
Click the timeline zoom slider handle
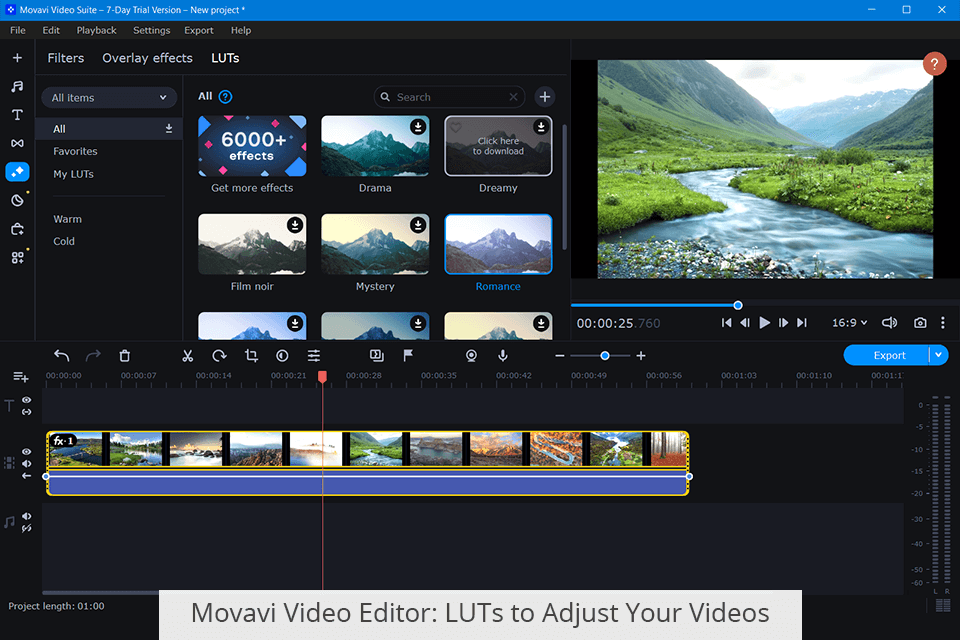[605, 356]
